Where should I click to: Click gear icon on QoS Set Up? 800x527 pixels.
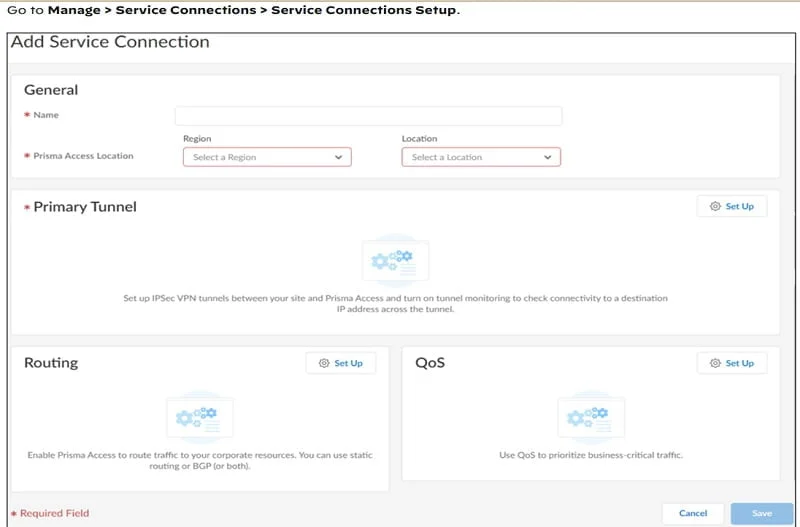(x=715, y=363)
